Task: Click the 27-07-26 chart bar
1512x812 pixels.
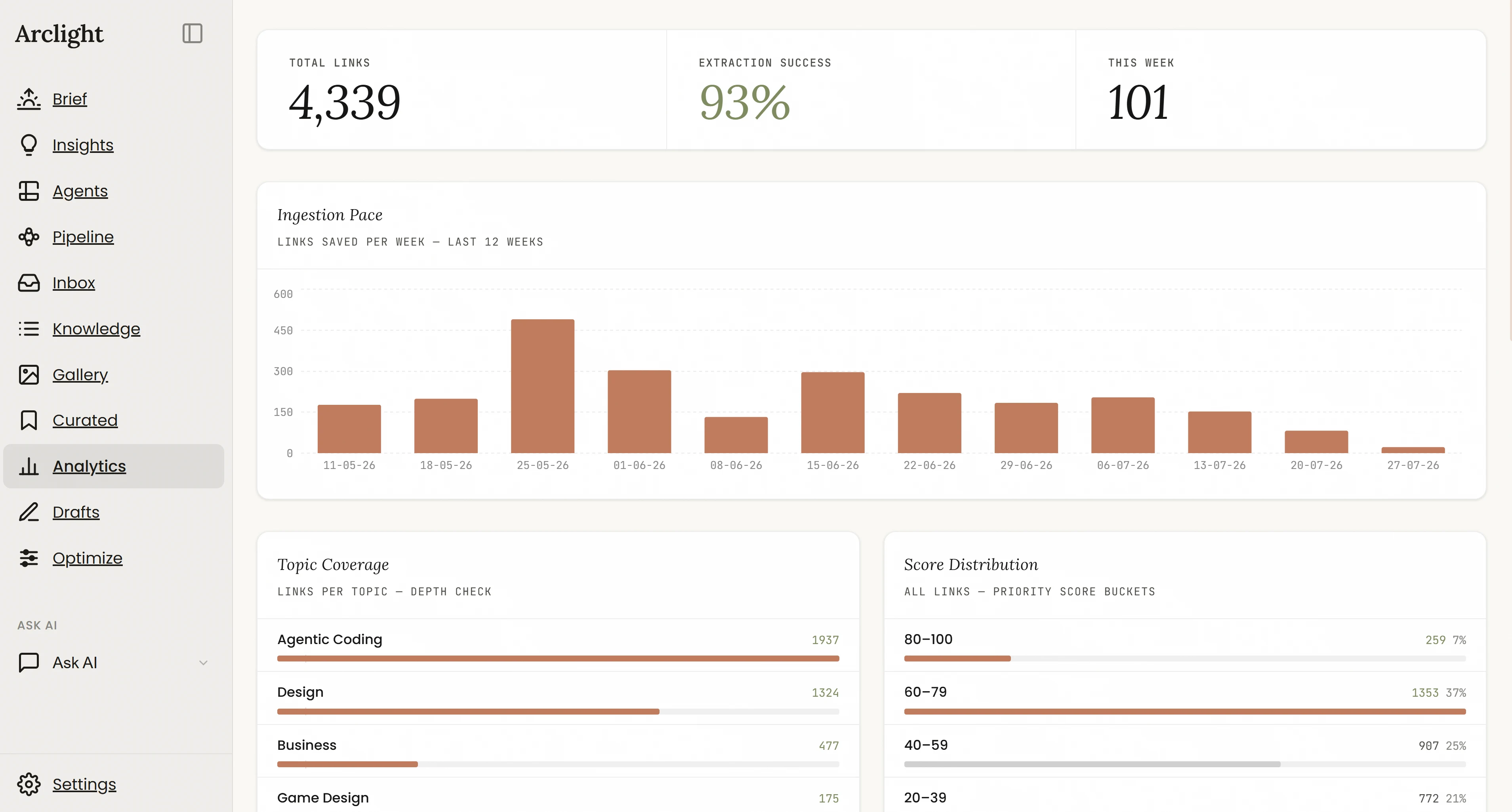Action: coord(1413,450)
